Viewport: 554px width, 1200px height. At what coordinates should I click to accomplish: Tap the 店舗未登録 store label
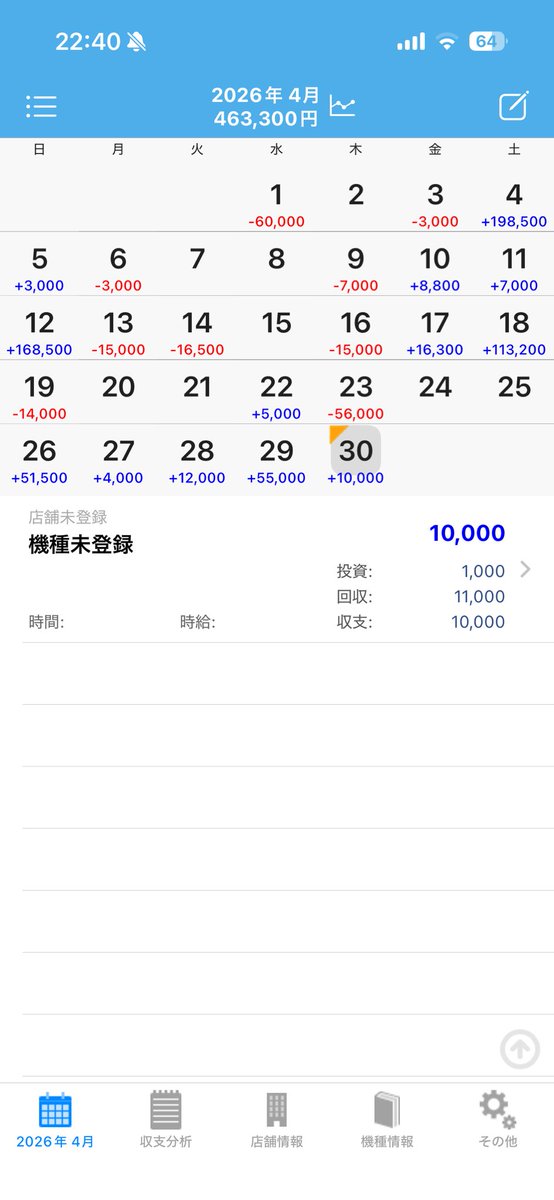68,517
